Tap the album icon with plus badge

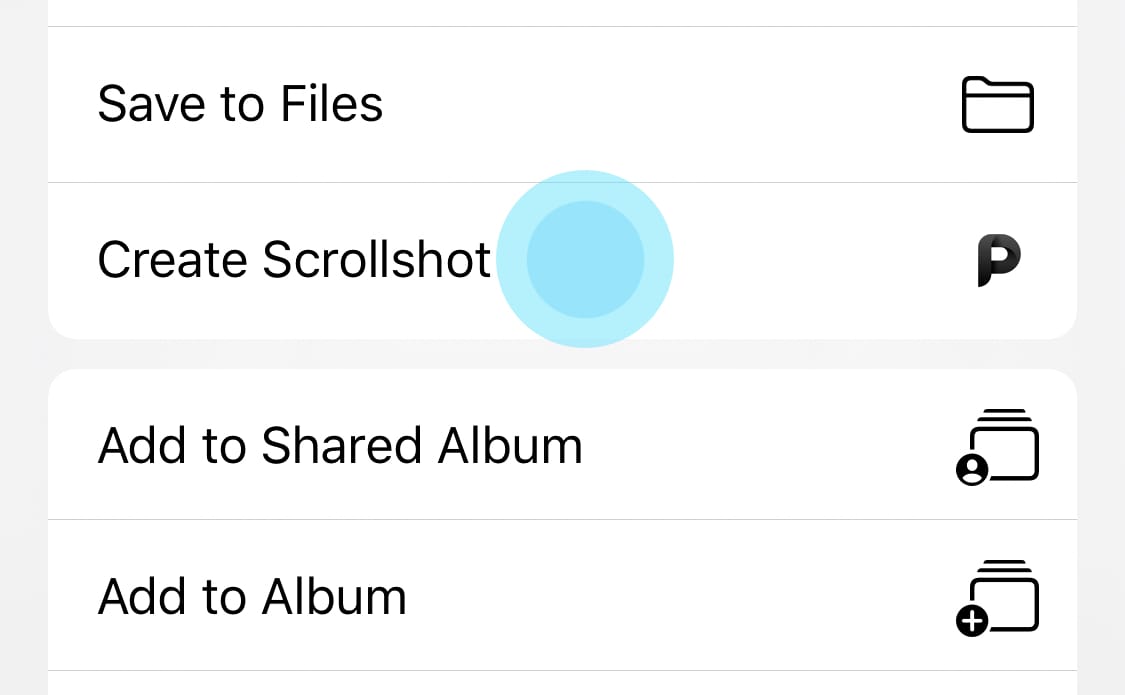point(998,597)
